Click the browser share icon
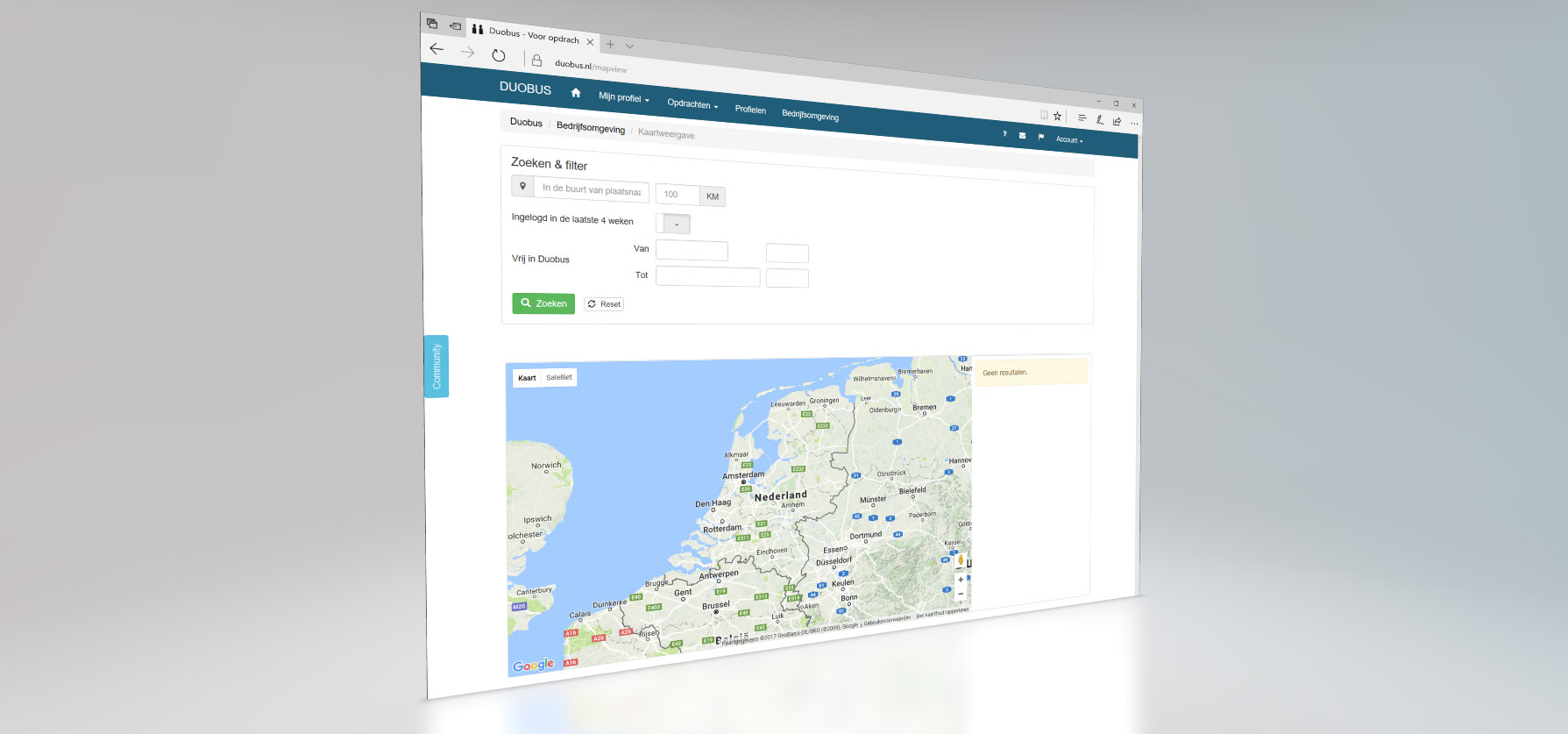The height and width of the screenshot is (734, 1568). 1117,121
